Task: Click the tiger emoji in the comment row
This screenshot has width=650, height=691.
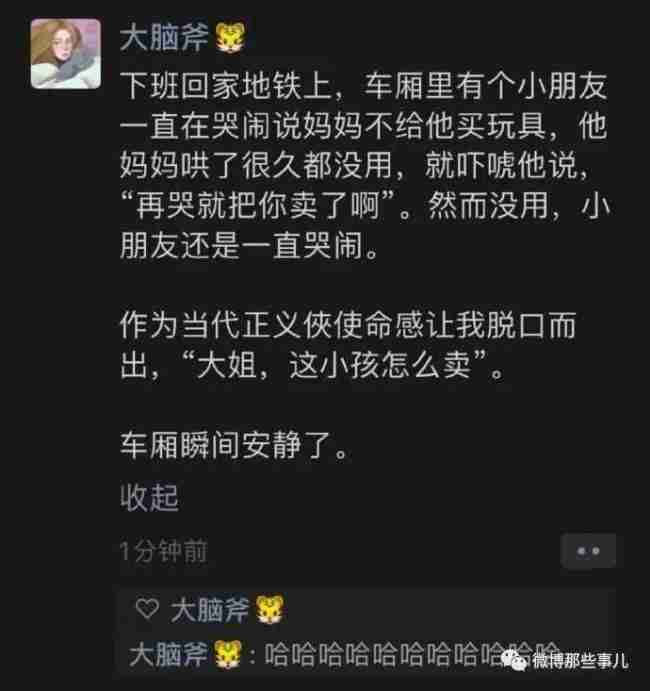Action: pos(228,654)
